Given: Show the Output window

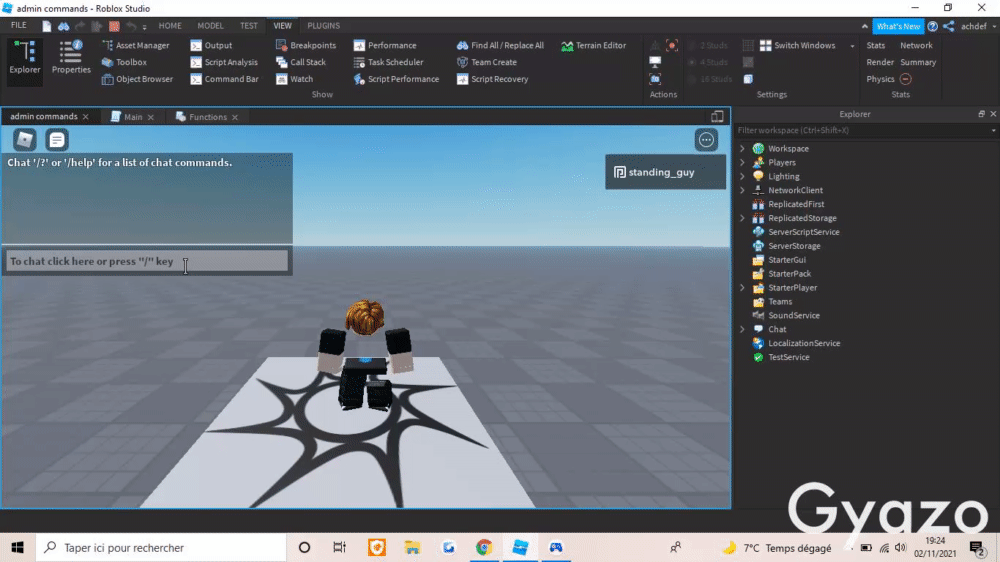Looking at the screenshot, I should click(211, 45).
